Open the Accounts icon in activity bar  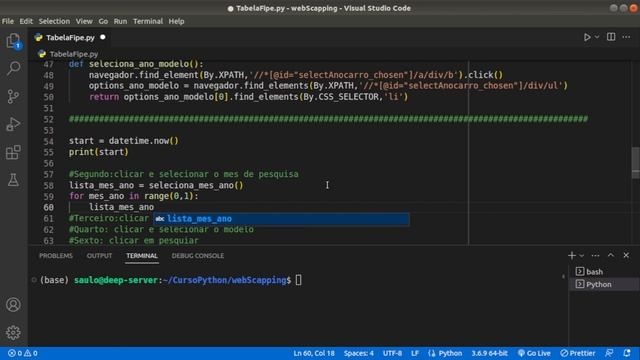13,304
